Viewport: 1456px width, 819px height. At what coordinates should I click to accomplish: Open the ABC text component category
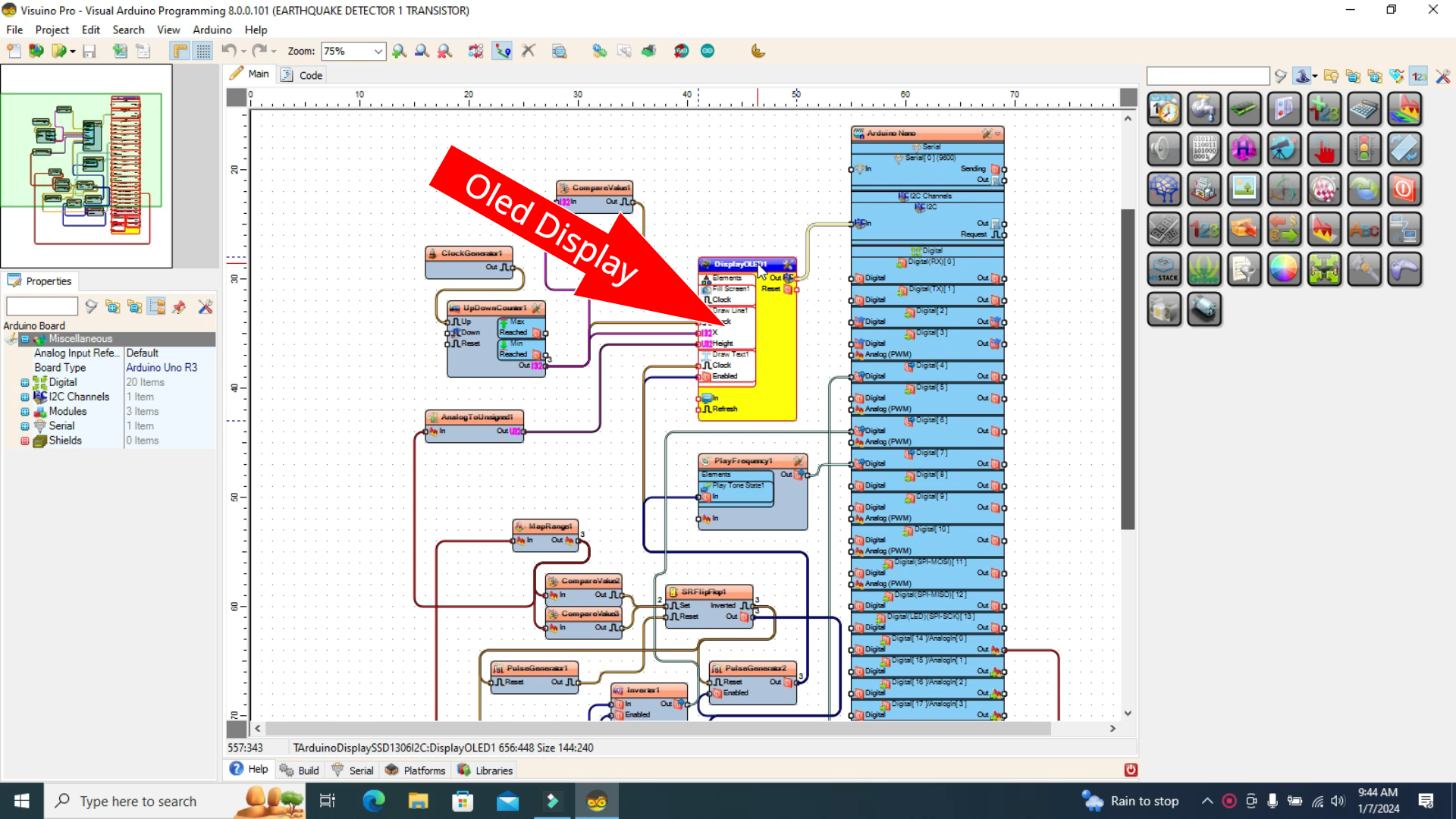coord(1364,229)
